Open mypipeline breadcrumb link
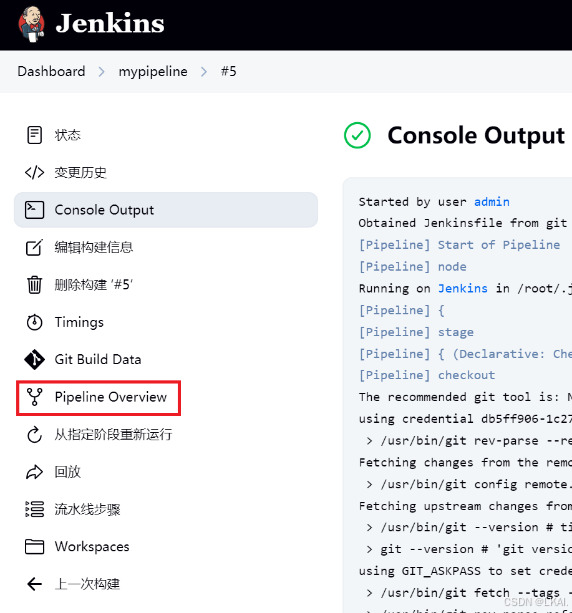 point(153,72)
